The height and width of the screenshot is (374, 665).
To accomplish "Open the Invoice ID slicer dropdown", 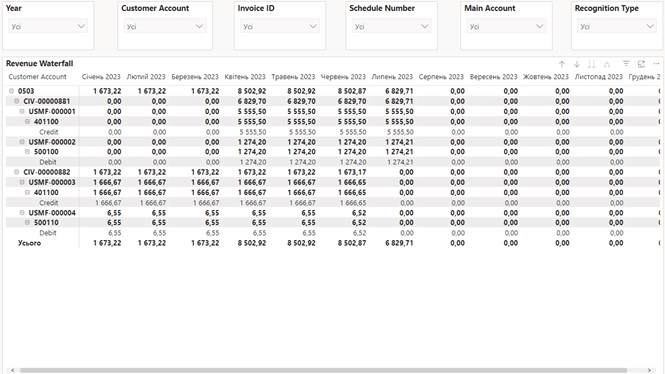I will tap(279, 26).
